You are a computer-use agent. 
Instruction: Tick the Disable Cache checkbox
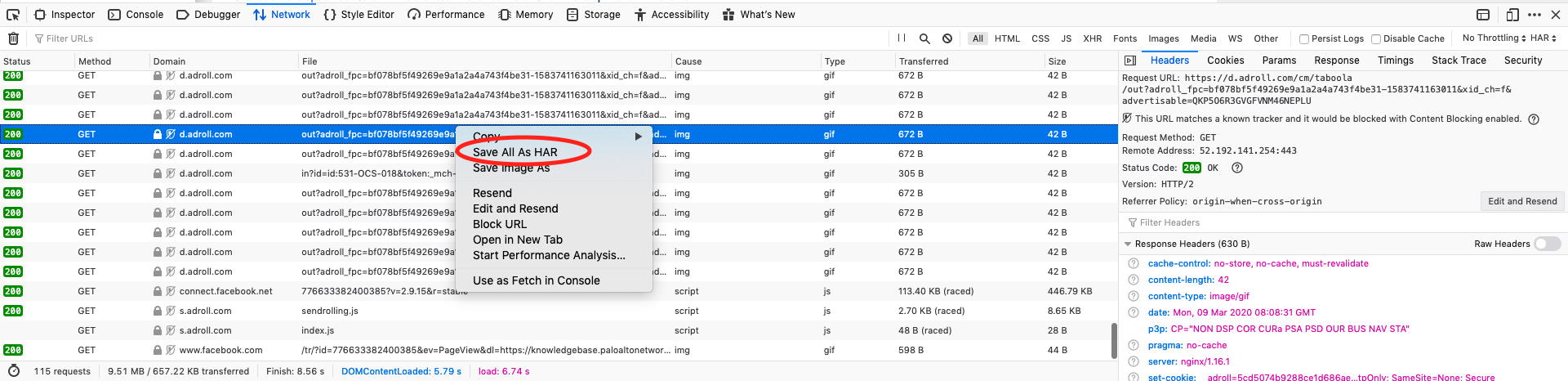[x=1376, y=38]
